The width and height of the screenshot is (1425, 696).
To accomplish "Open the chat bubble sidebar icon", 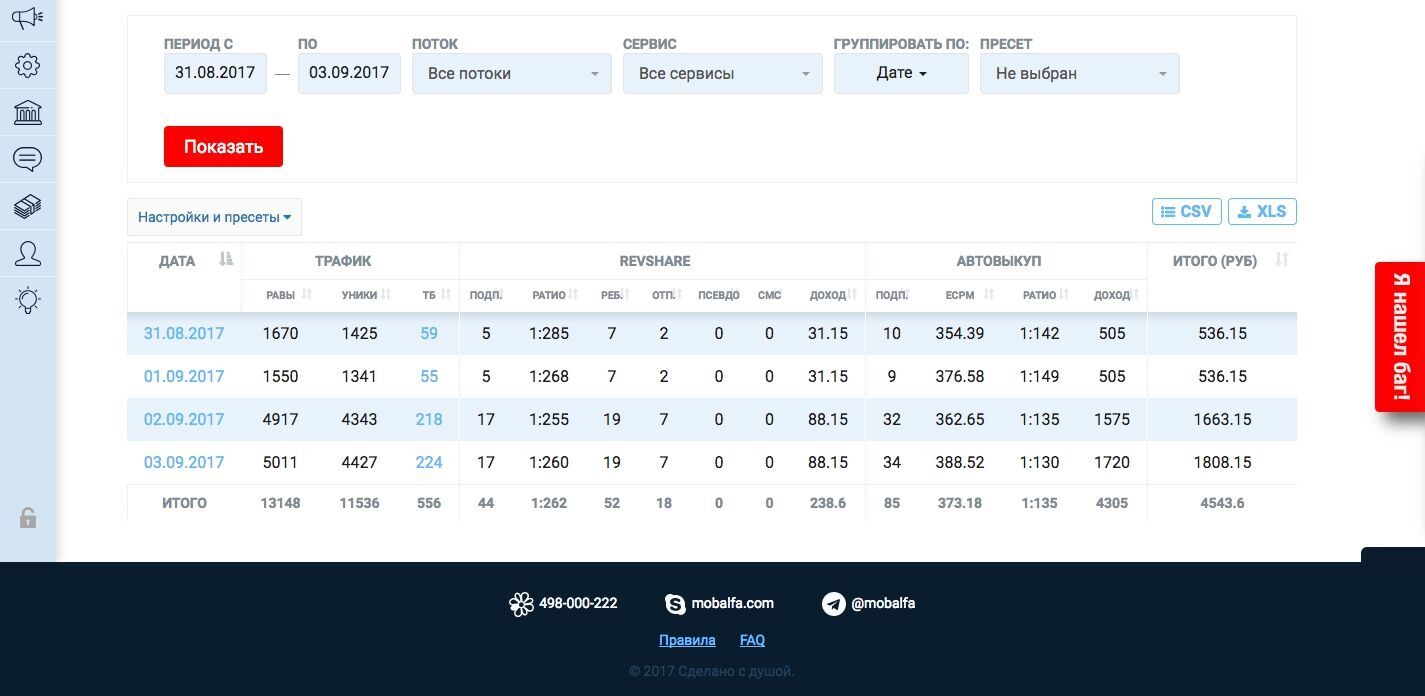I will 28,159.
